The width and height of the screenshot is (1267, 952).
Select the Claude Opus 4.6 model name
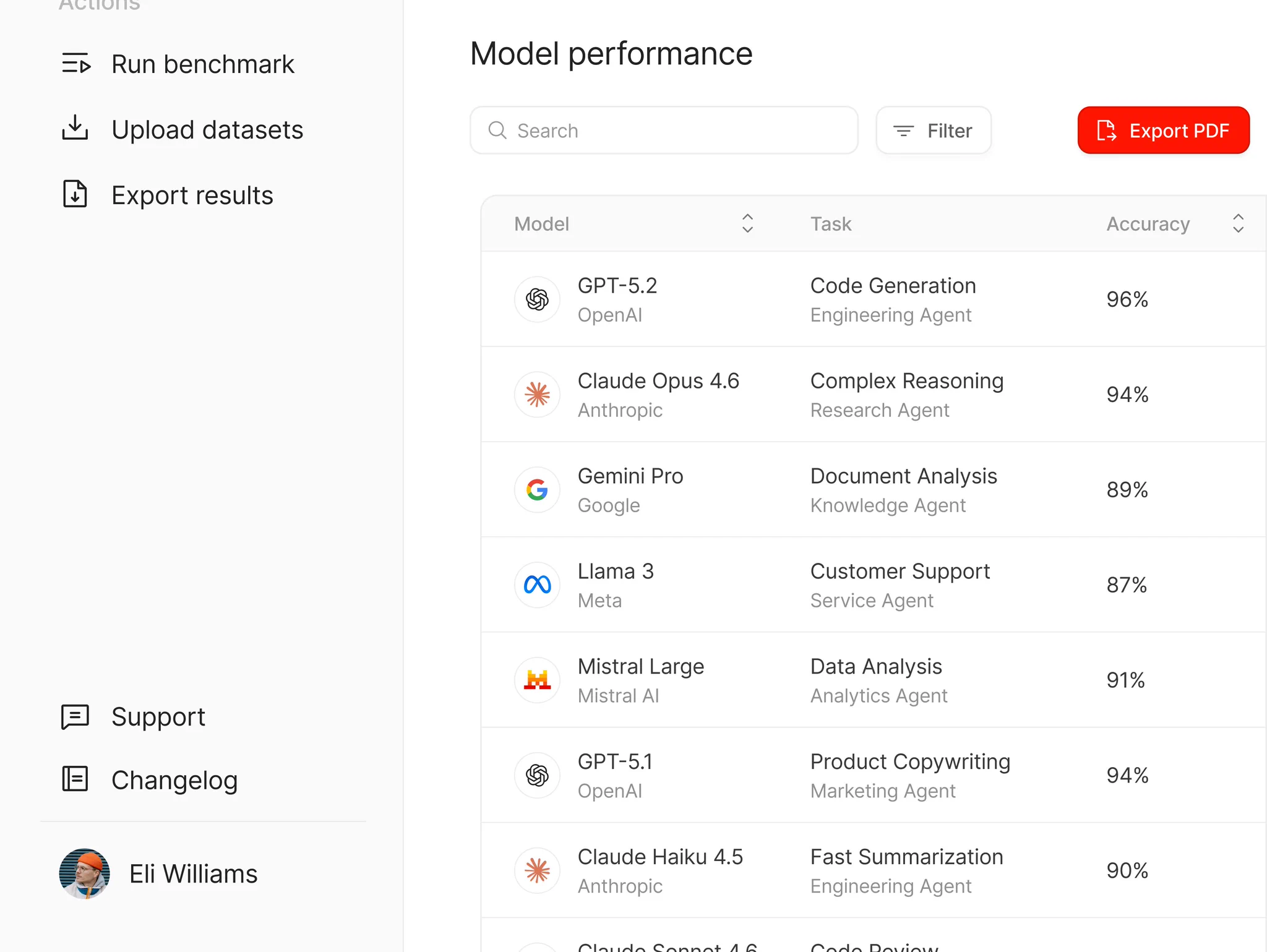coord(658,381)
